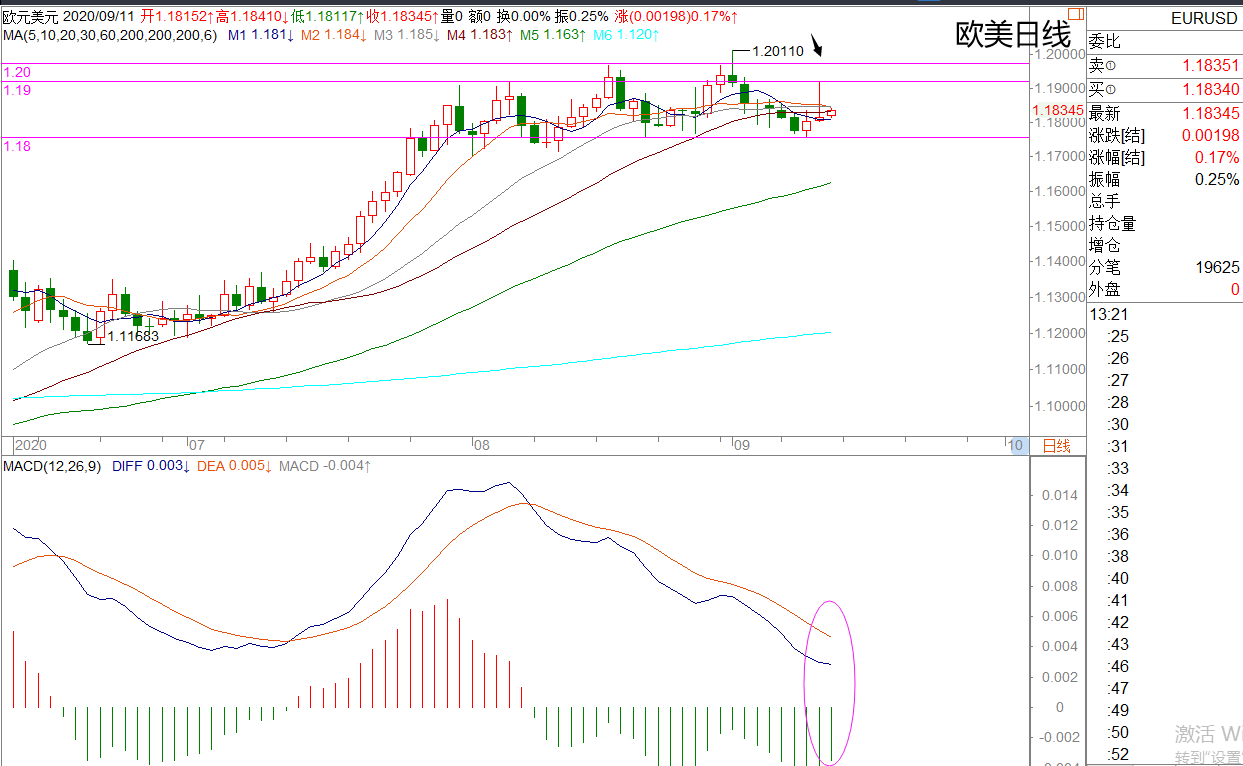Image resolution: width=1243 pixels, height=766 pixels.
Task: Select the M2 1.184 moving average value
Action: pos(333,35)
